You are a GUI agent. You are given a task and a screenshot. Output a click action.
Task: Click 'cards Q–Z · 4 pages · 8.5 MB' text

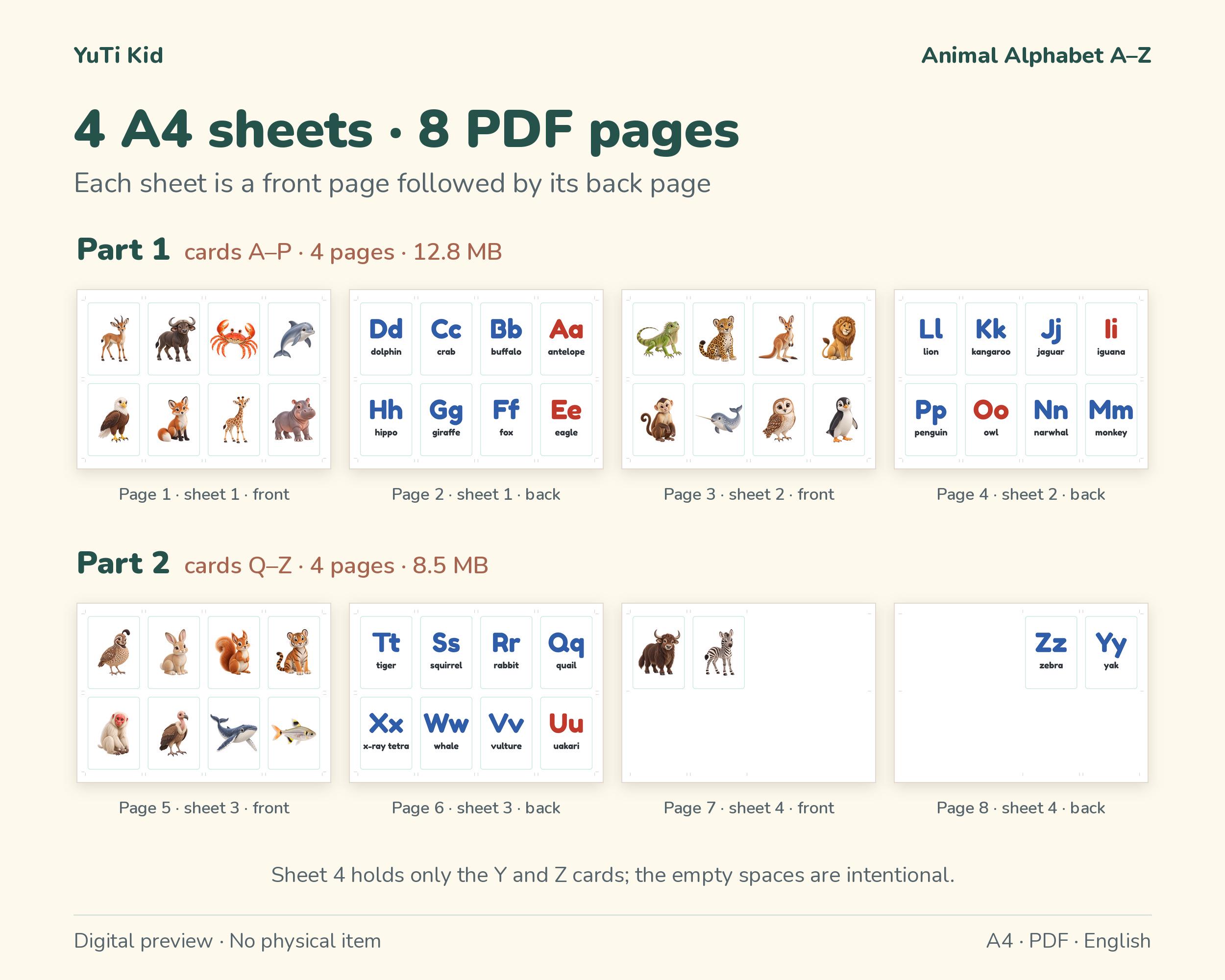(x=336, y=565)
